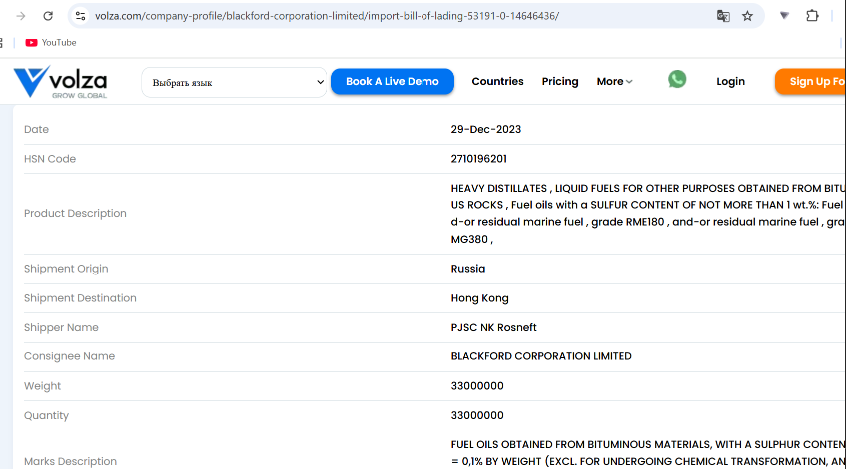Image resolution: width=846 pixels, height=469 pixels.
Task: Click shipper name PJSC NK Rosneft
Action: point(494,328)
